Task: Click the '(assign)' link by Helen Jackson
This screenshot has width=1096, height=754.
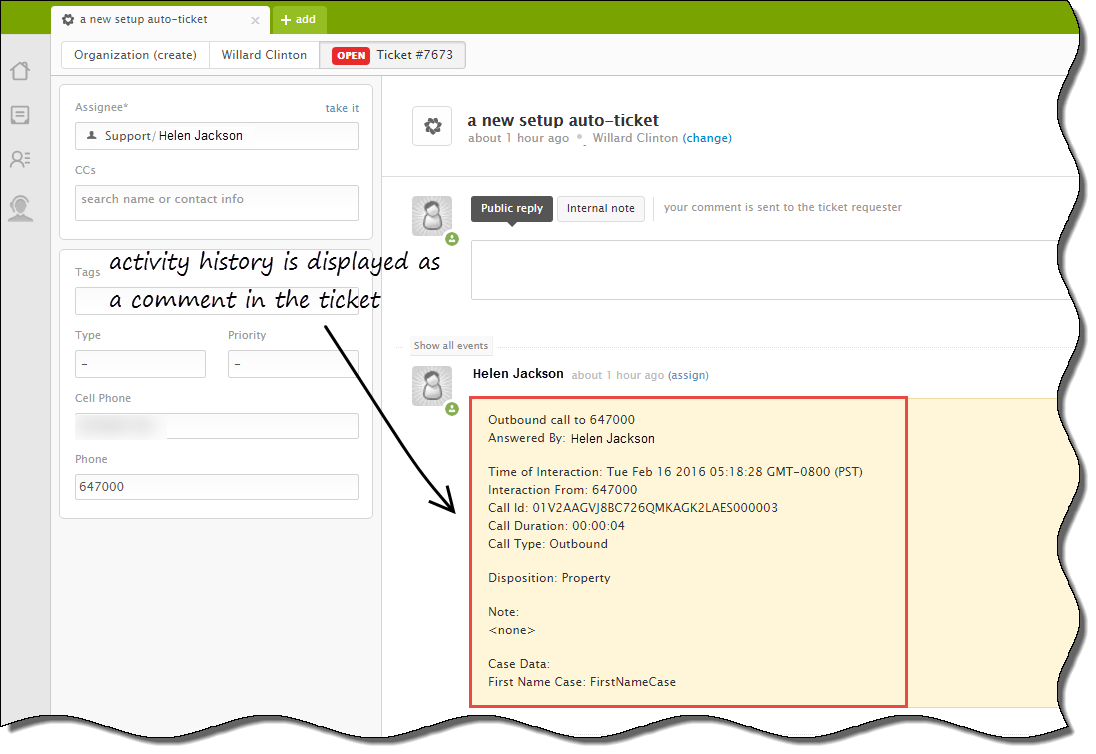Action: (x=688, y=375)
